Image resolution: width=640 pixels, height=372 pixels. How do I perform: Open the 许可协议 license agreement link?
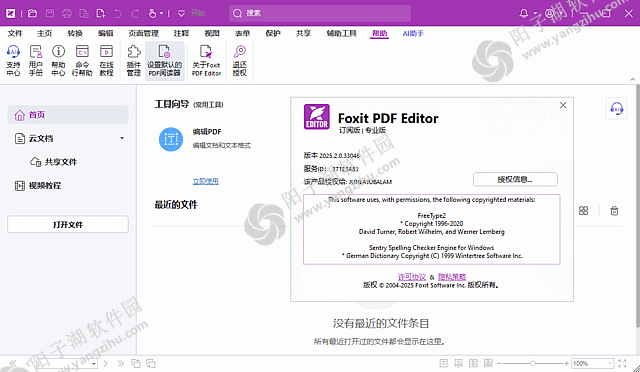412,277
